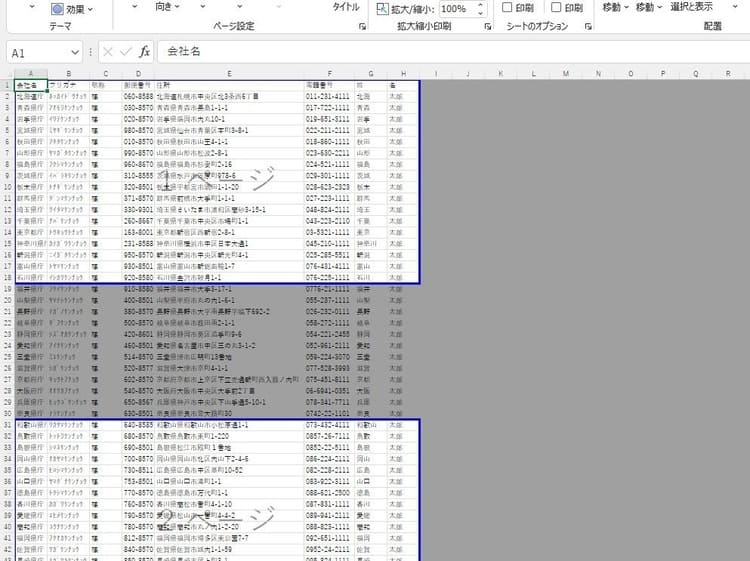Select column K header
Screen dimensions: 750x561
coord(501,74)
